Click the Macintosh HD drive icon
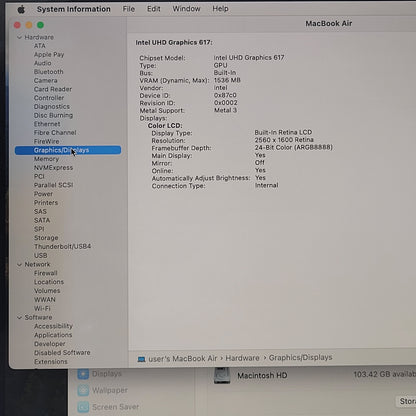Image resolution: width=416 pixels, height=416 pixels. click(x=222, y=376)
